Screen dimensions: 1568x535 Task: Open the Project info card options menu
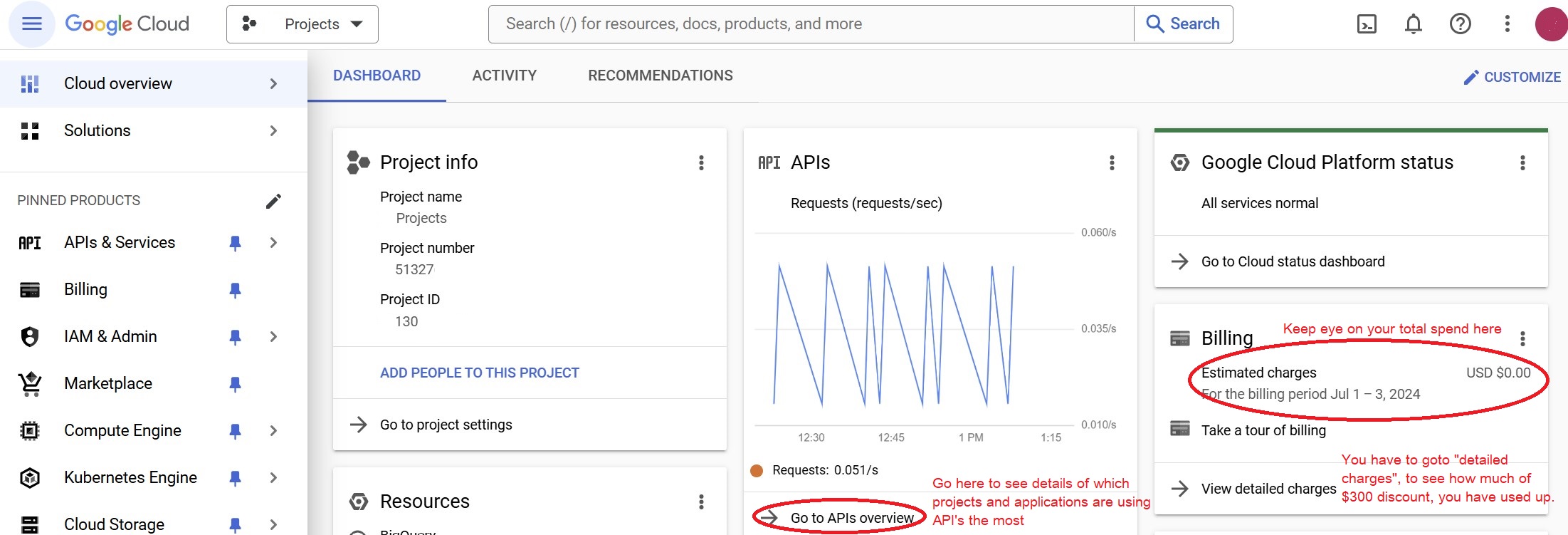tap(701, 163)
